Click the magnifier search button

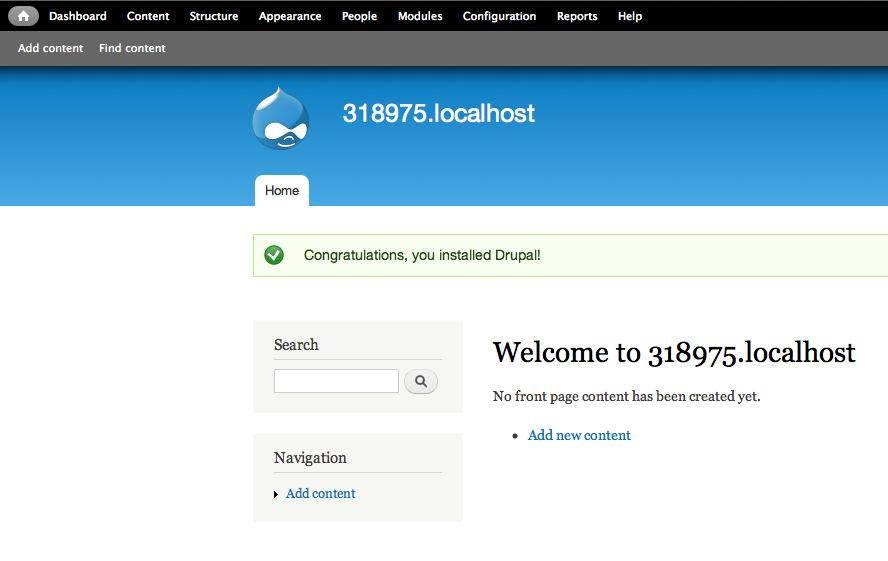421,381
